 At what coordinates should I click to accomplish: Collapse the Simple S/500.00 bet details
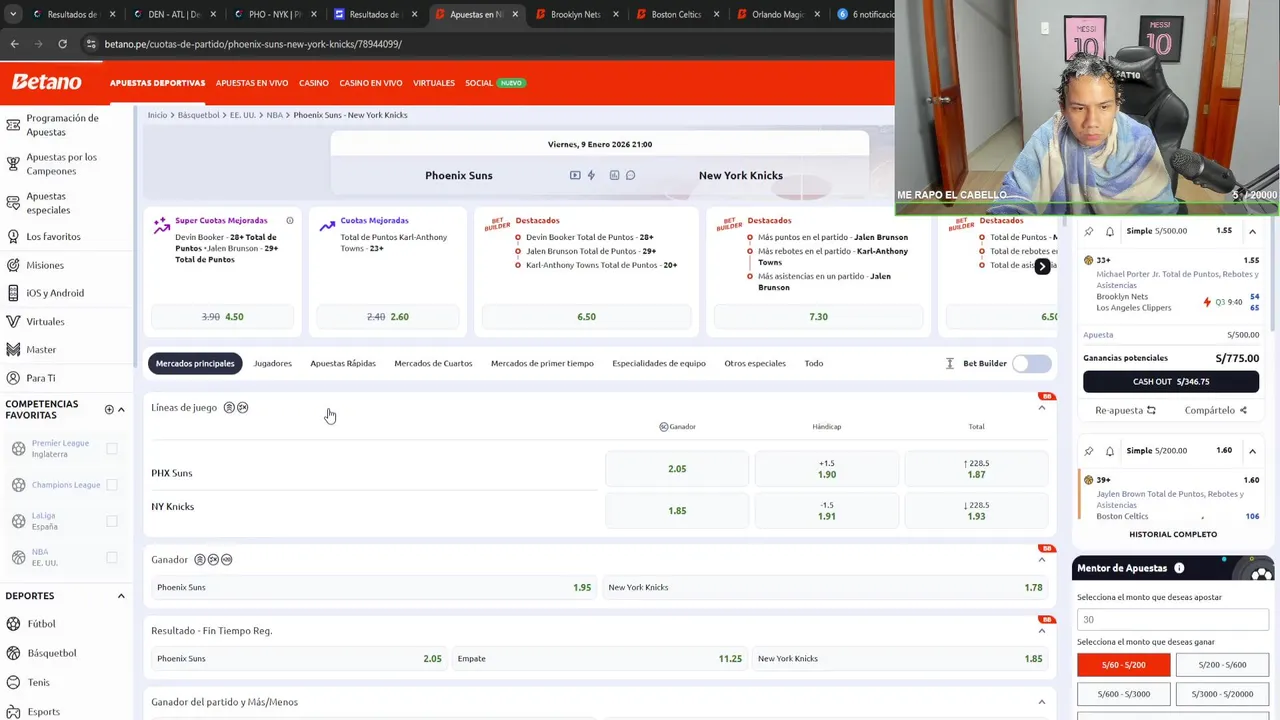(1252, 231)
